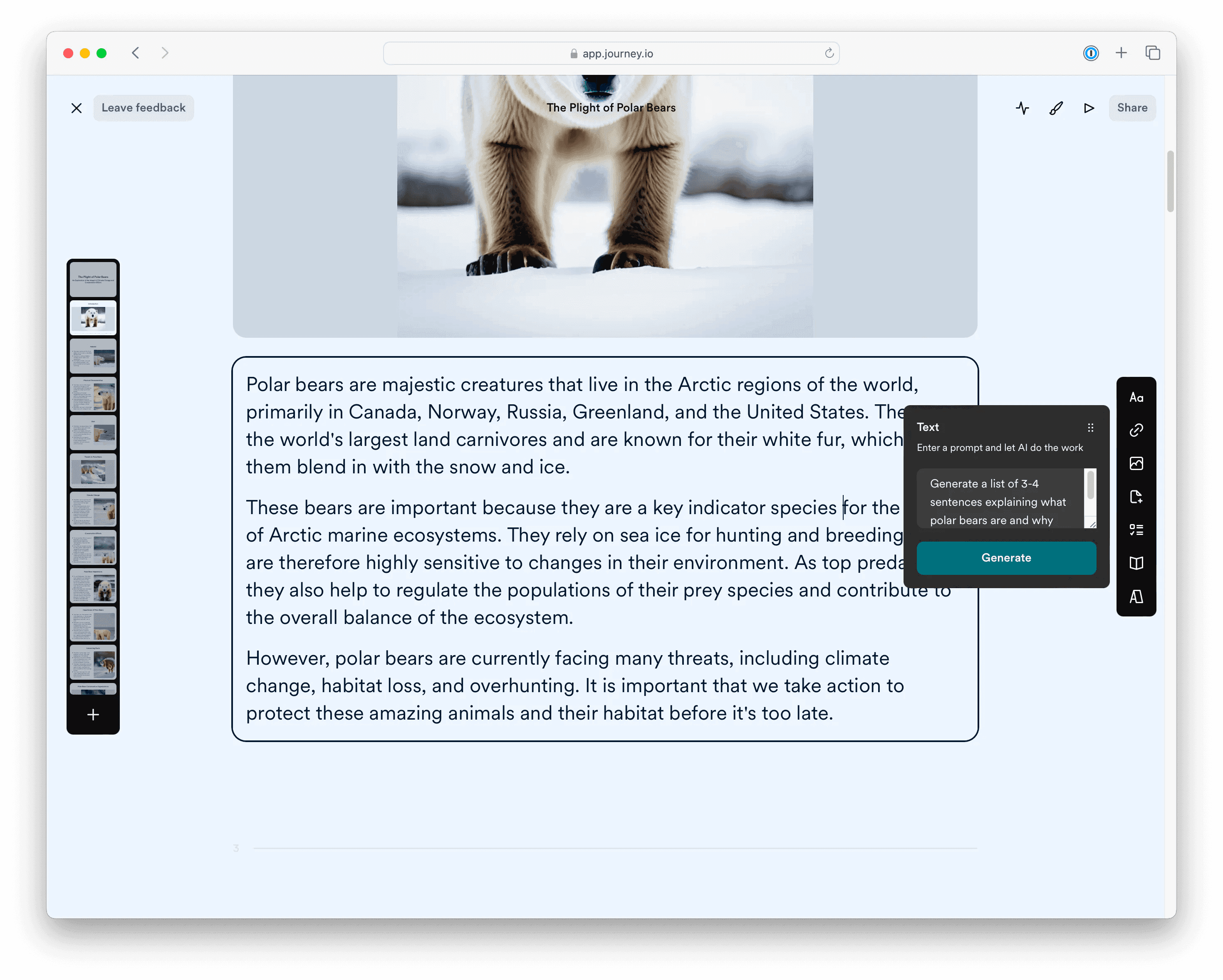Click the open book icon in right toolbar
The width and height of the screenshot is (1223, 980).
click(1136, 563)
